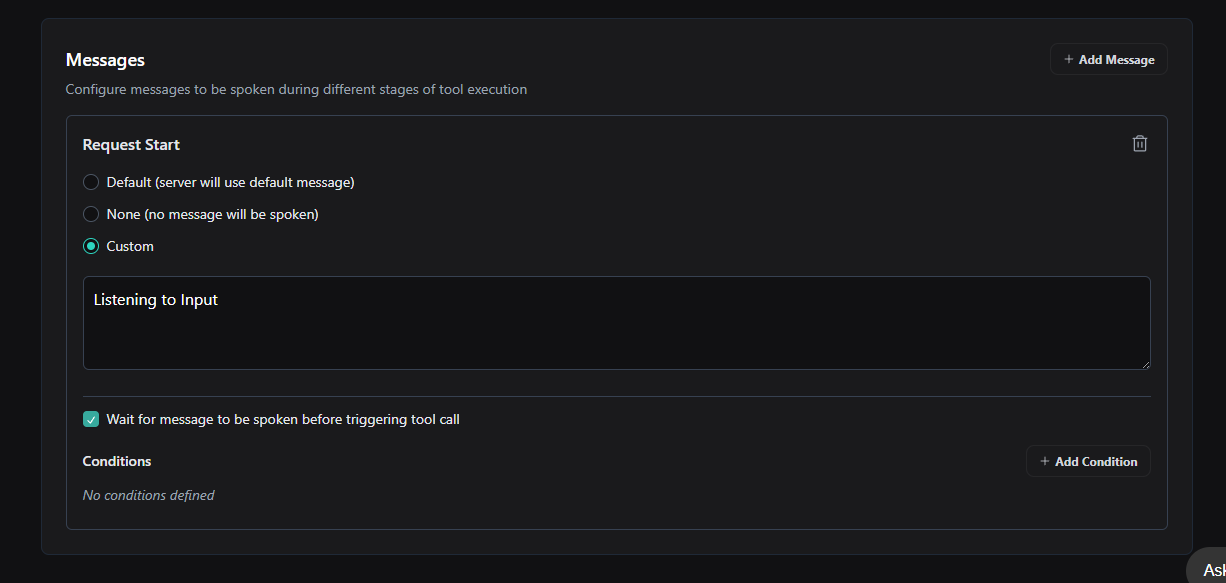Click the 'Default (server will use default message)' label

coord(230,182)
